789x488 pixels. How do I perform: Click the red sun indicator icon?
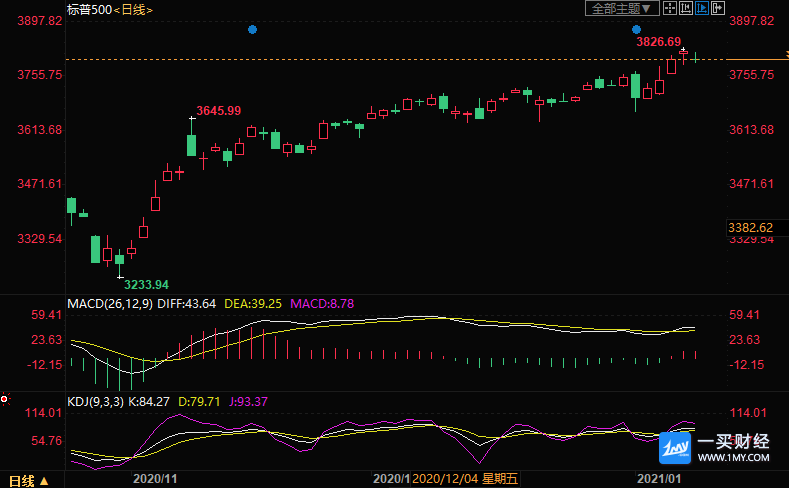[5, 399]
